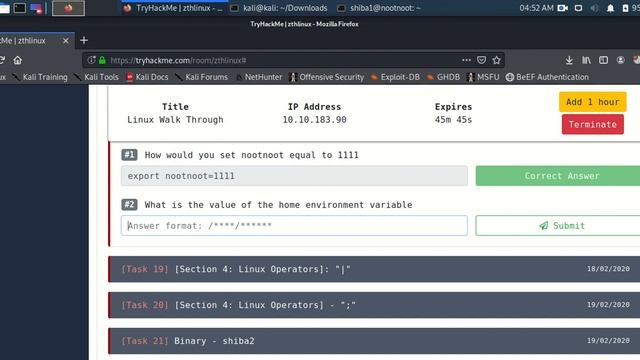Image resolution: width=640 pixels, height=360 pixels.
Task: Focus the question #2 answer input
Action: click(x=294, y=226)
